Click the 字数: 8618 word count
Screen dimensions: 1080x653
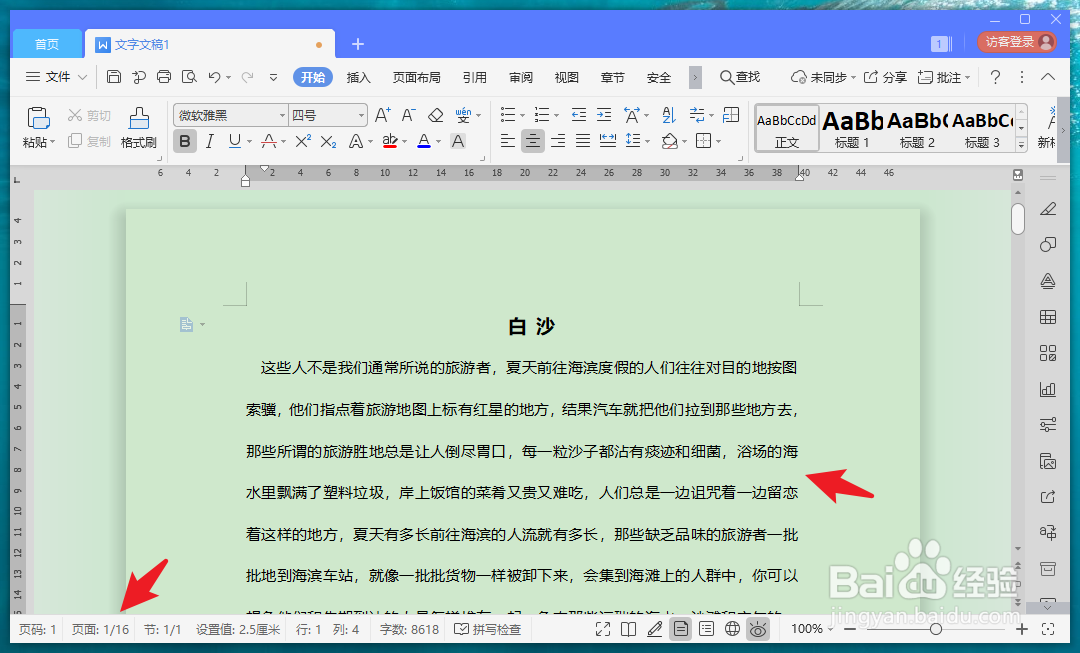click(409, 630)
